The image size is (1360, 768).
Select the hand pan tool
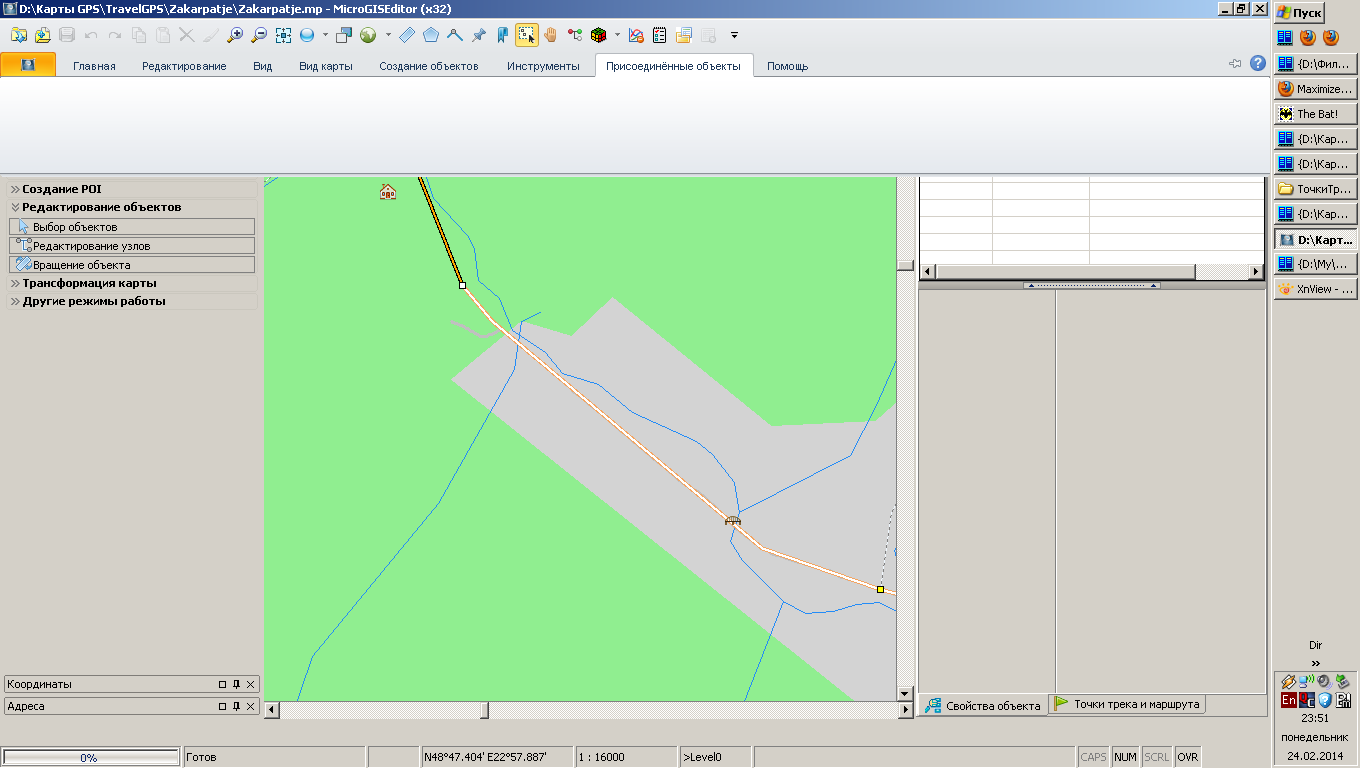[550, 35]
